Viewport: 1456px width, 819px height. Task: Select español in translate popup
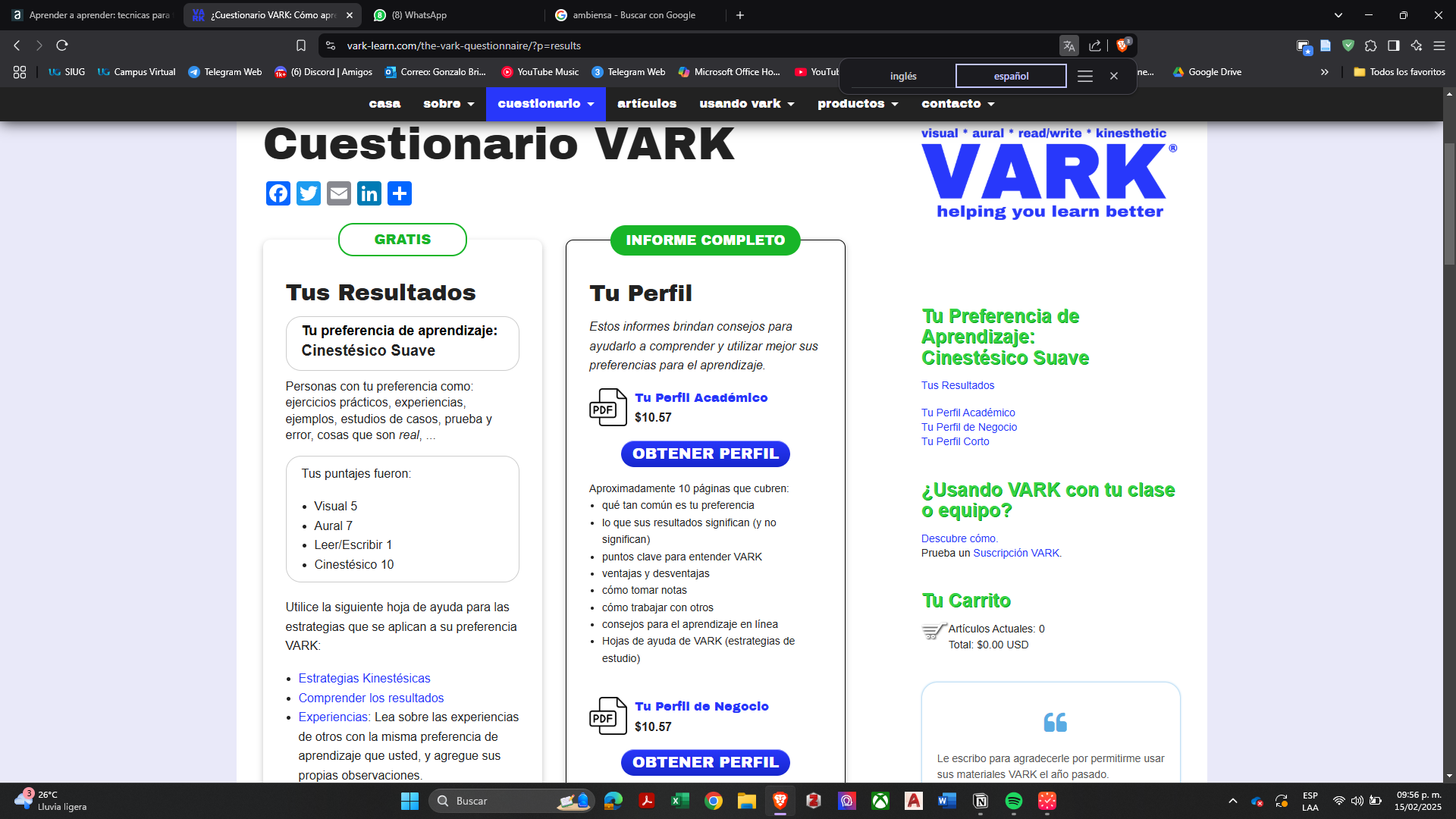click(x=1011, y=76)
